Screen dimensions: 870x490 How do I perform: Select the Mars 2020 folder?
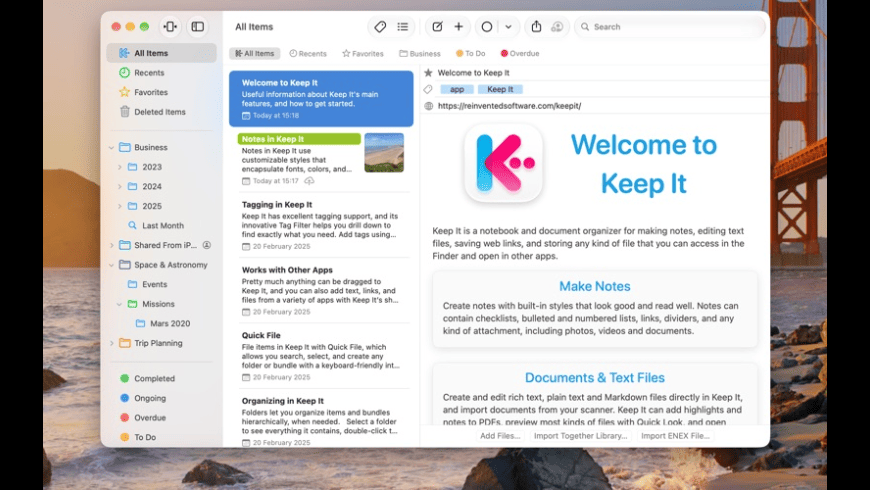click(x=161, y=324)
